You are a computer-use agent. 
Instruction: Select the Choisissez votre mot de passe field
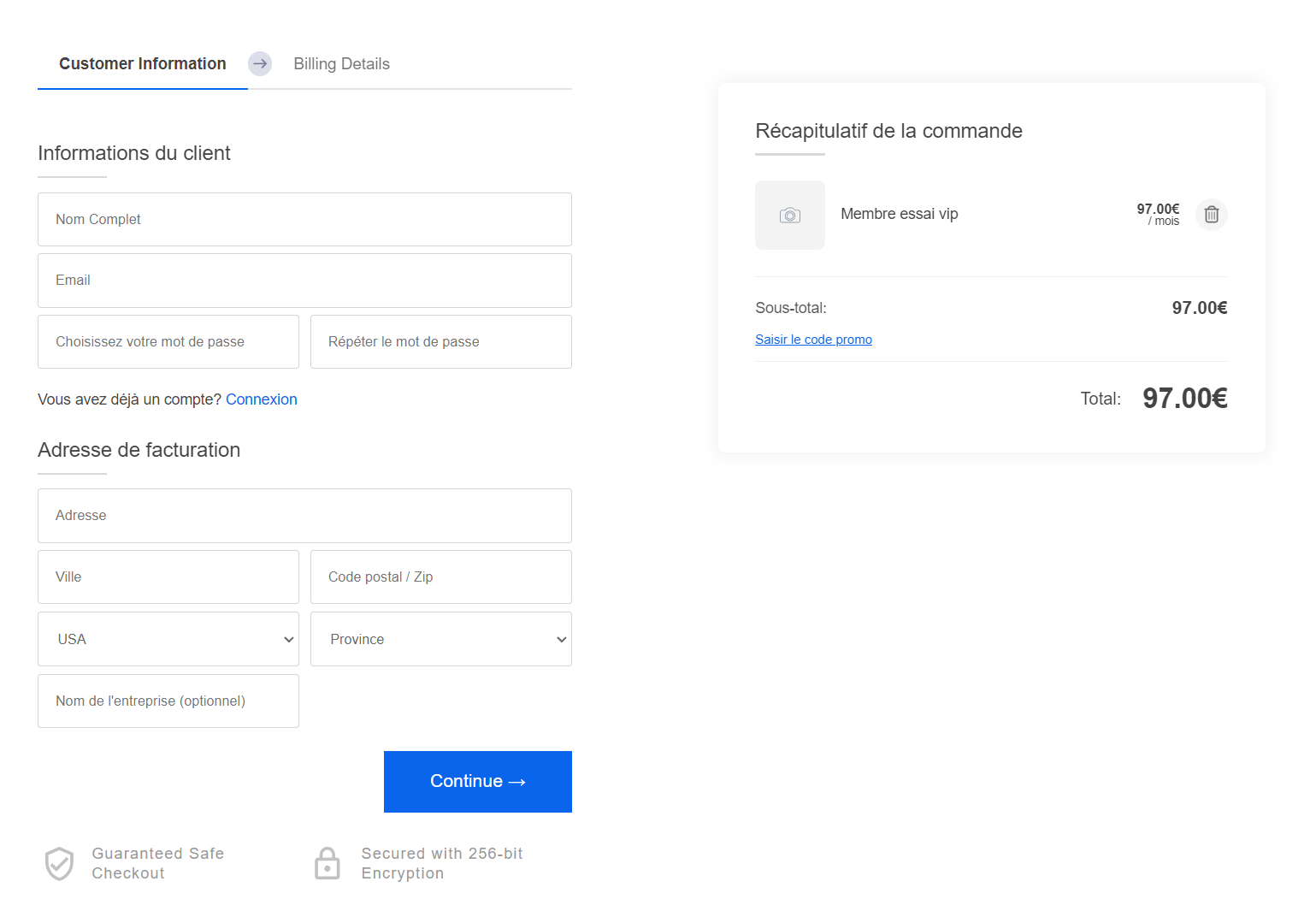(168, 342)
